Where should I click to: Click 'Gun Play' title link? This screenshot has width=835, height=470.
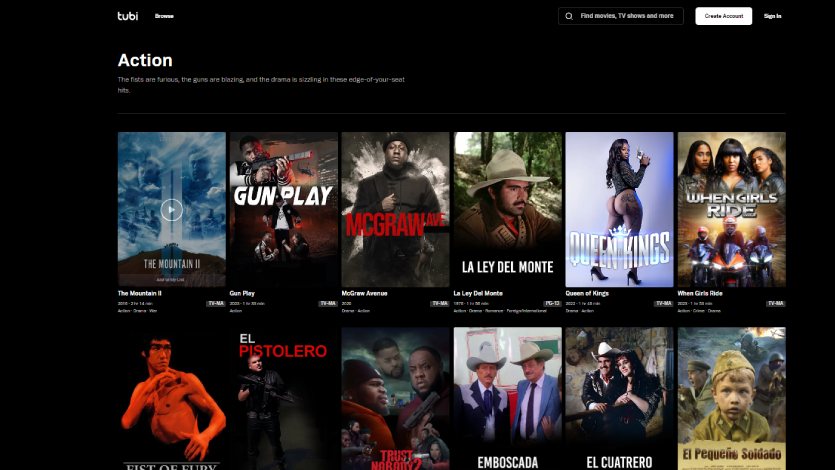click(x=242, y=293)
